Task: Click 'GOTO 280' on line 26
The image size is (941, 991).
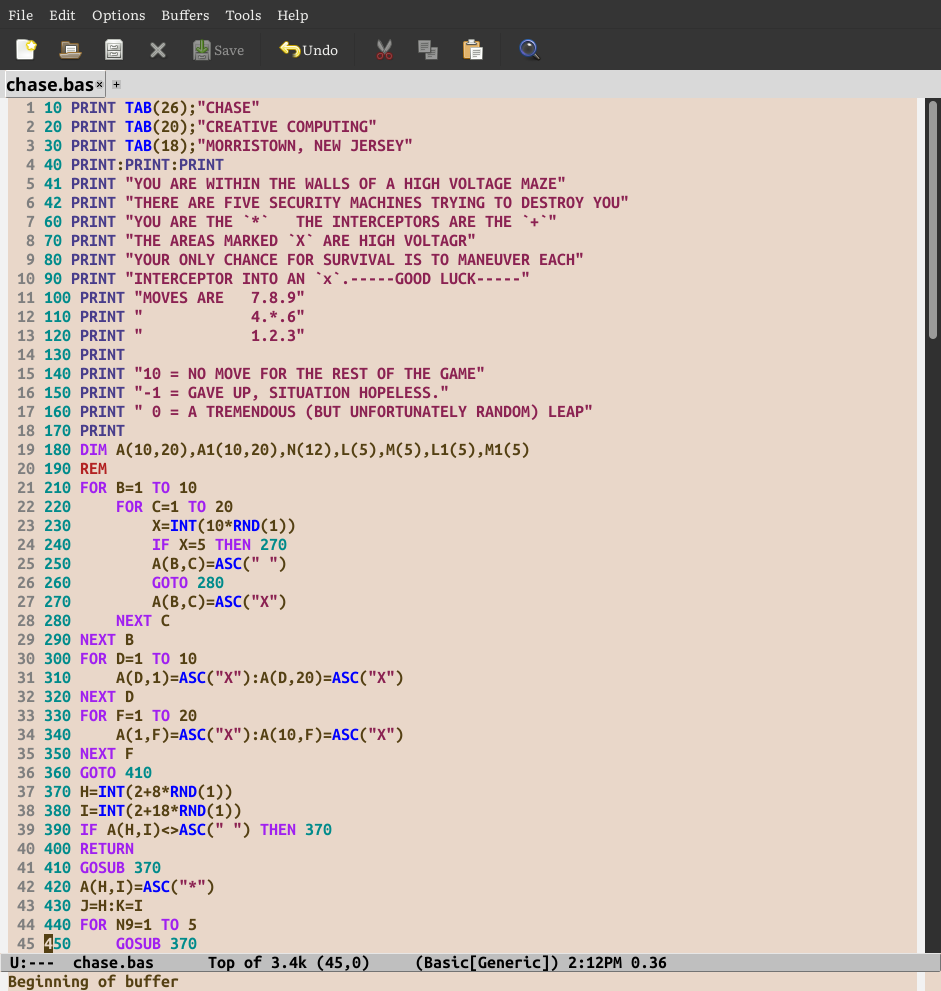Action: [x=188, y=583]
